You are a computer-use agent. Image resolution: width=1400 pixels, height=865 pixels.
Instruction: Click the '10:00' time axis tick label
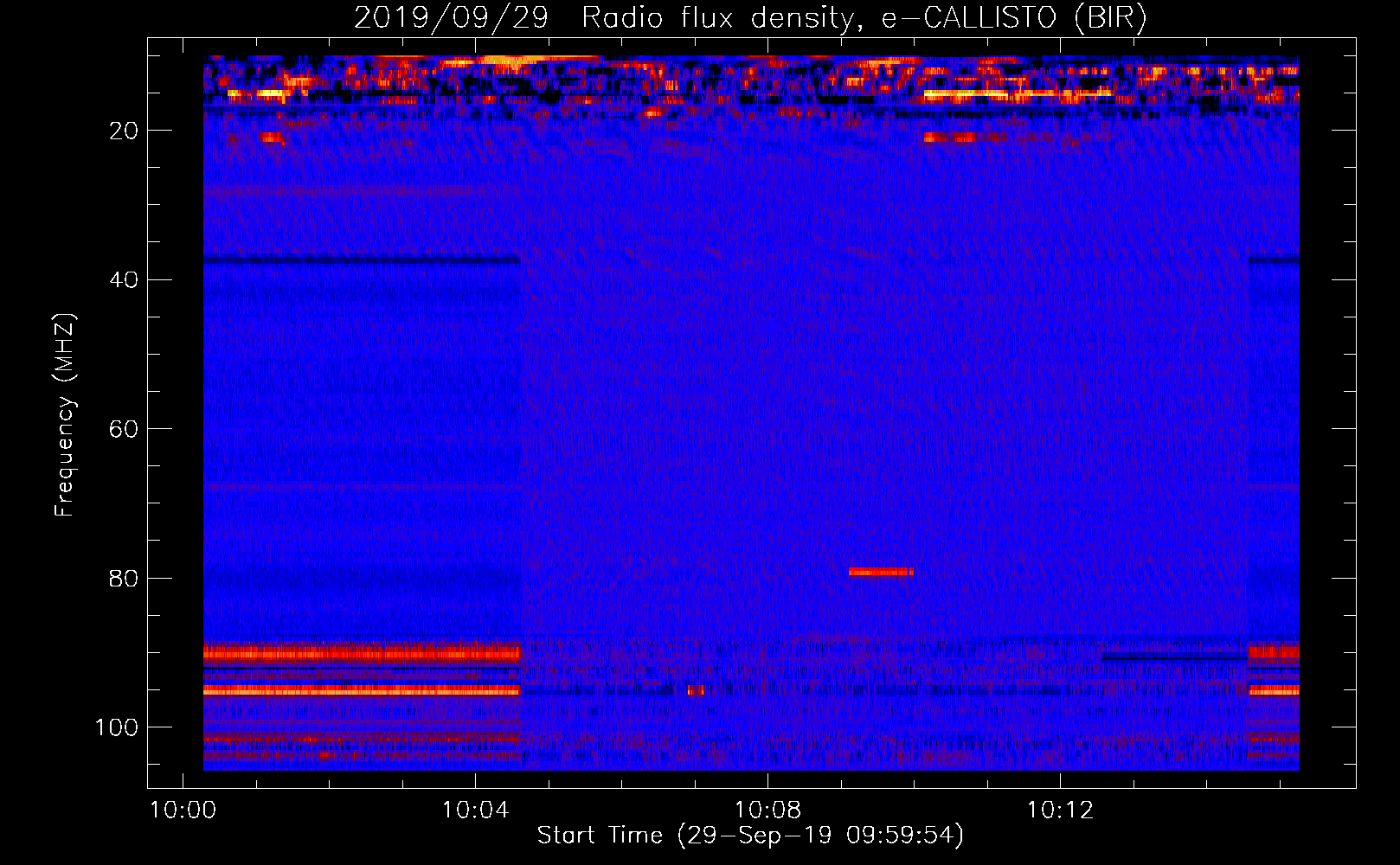click(x=183, y=811)
